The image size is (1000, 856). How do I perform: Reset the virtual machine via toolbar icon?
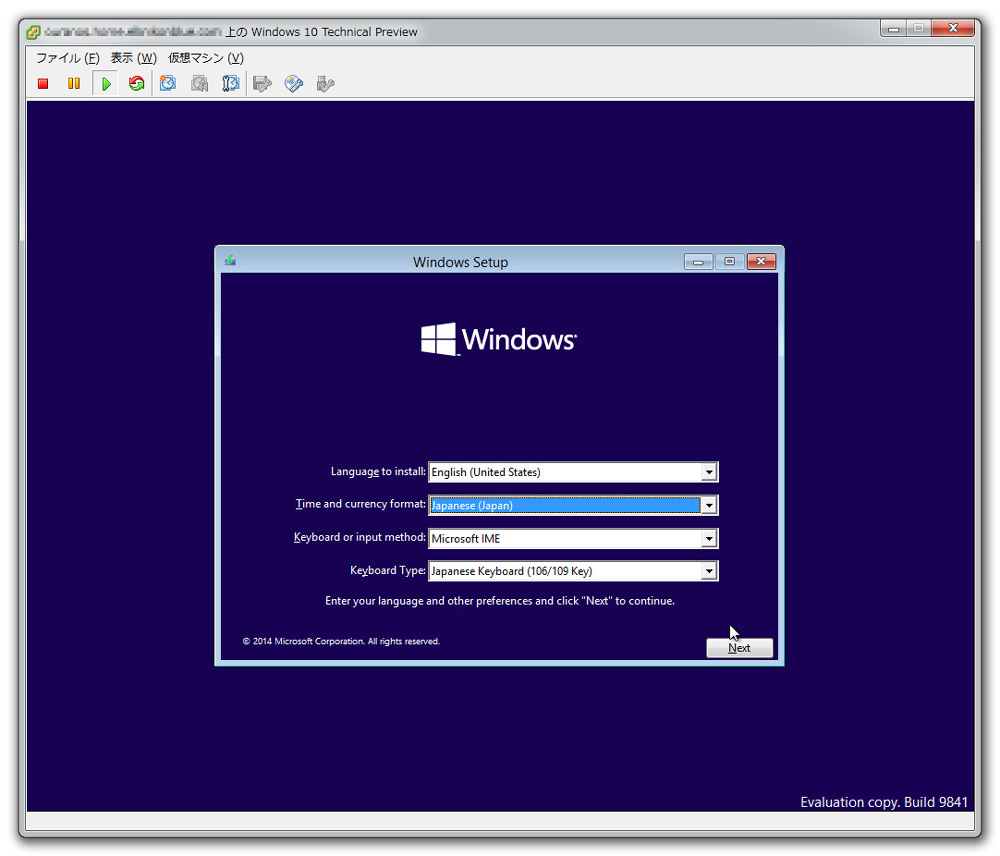[136, 84]
